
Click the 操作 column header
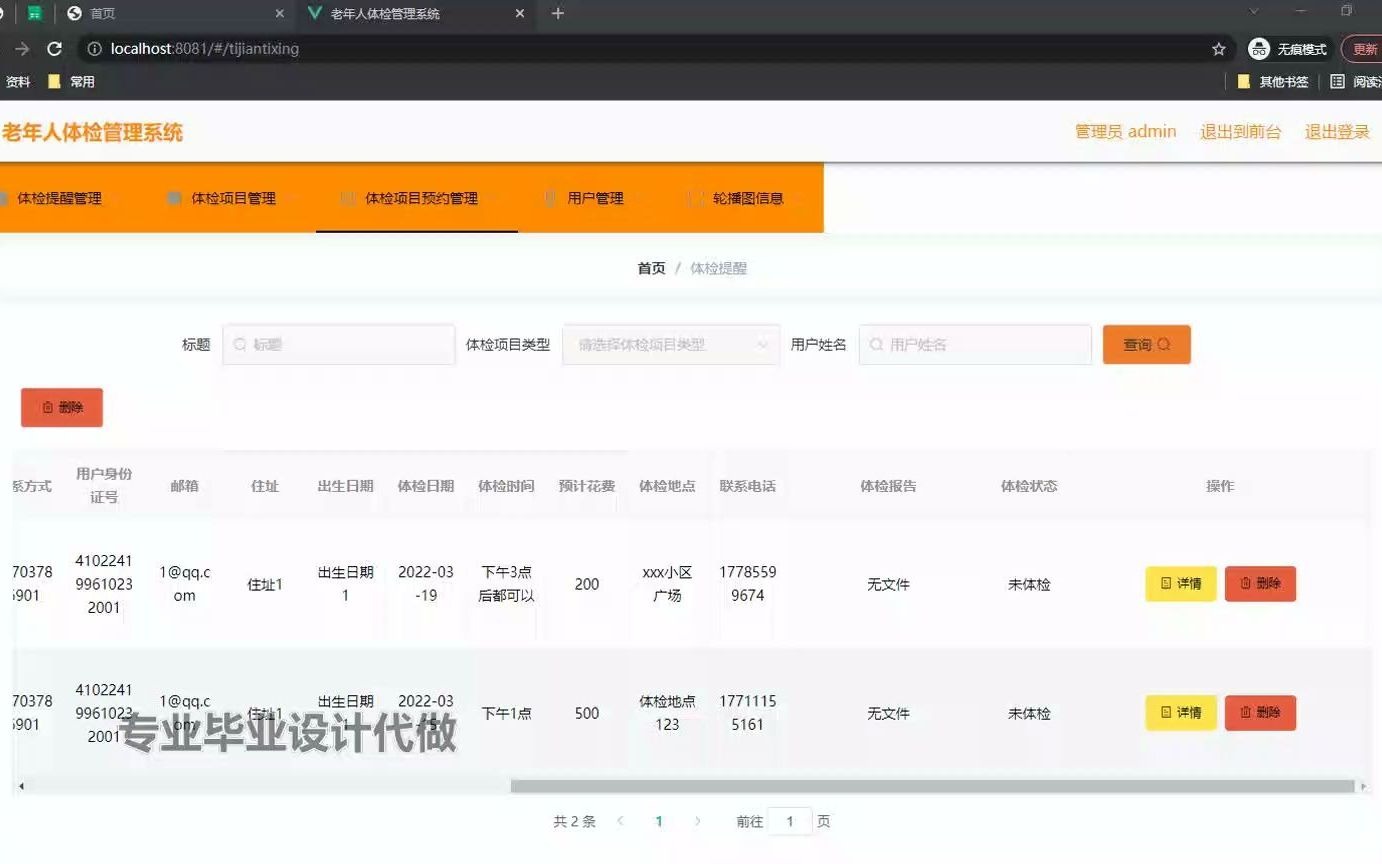(x=1220, y=486)
